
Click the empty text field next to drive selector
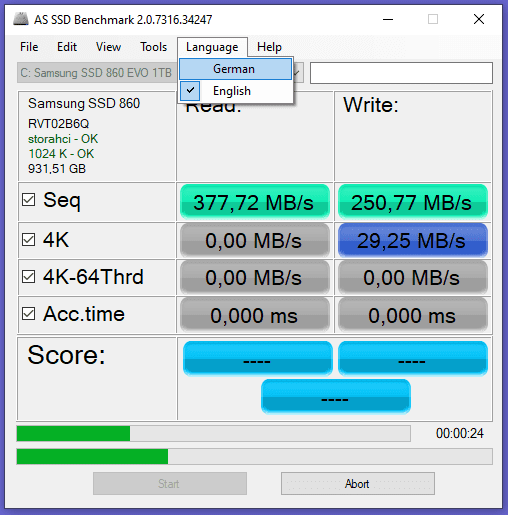(401, 73)
